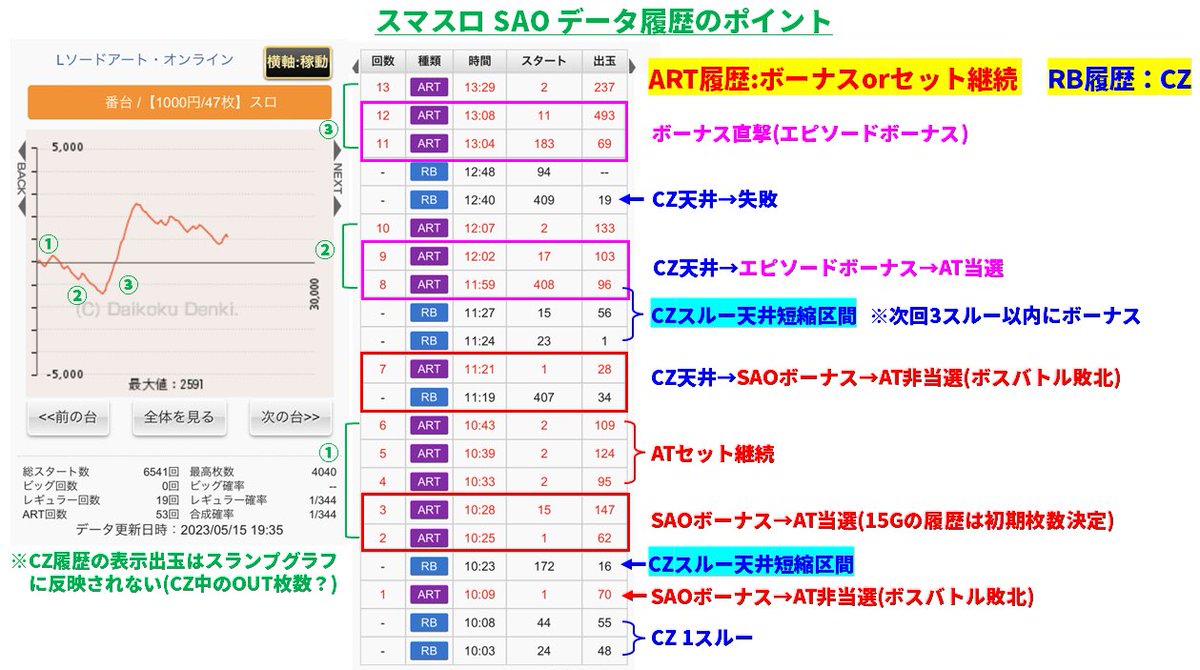The image size is (1200, 670).
Task: Click the ART badge in the 10:39 row
Action: click(430, 453)
